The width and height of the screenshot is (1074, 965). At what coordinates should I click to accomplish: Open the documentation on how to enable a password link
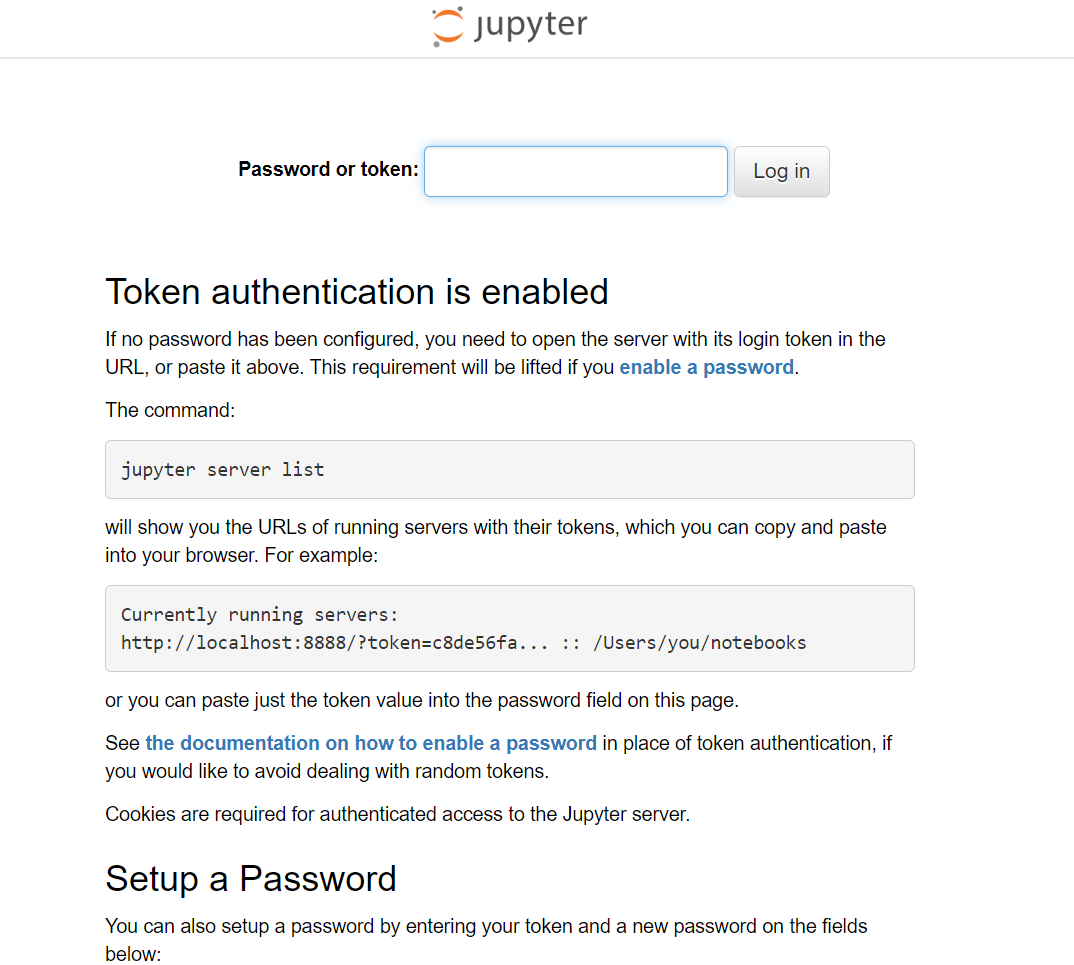[371, 743]
